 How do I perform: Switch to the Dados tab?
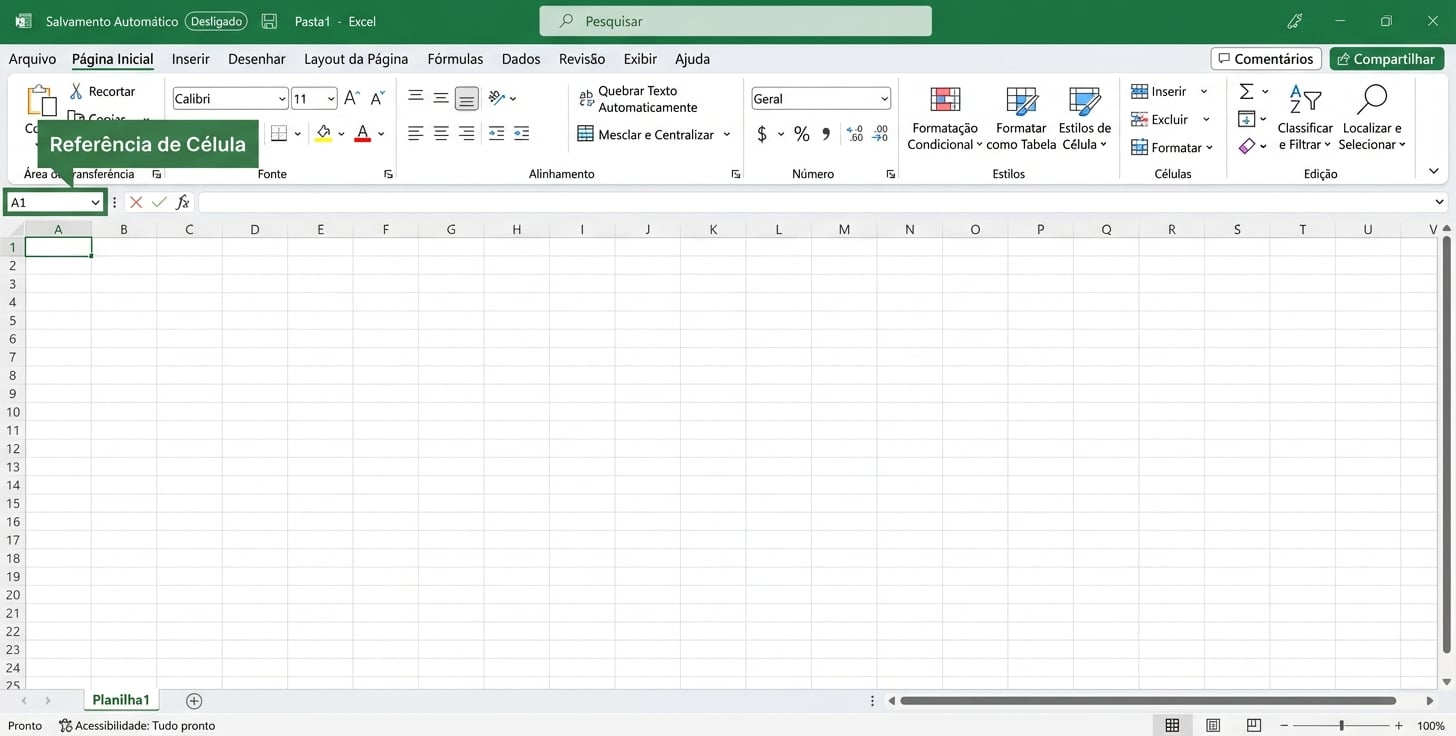521,59
